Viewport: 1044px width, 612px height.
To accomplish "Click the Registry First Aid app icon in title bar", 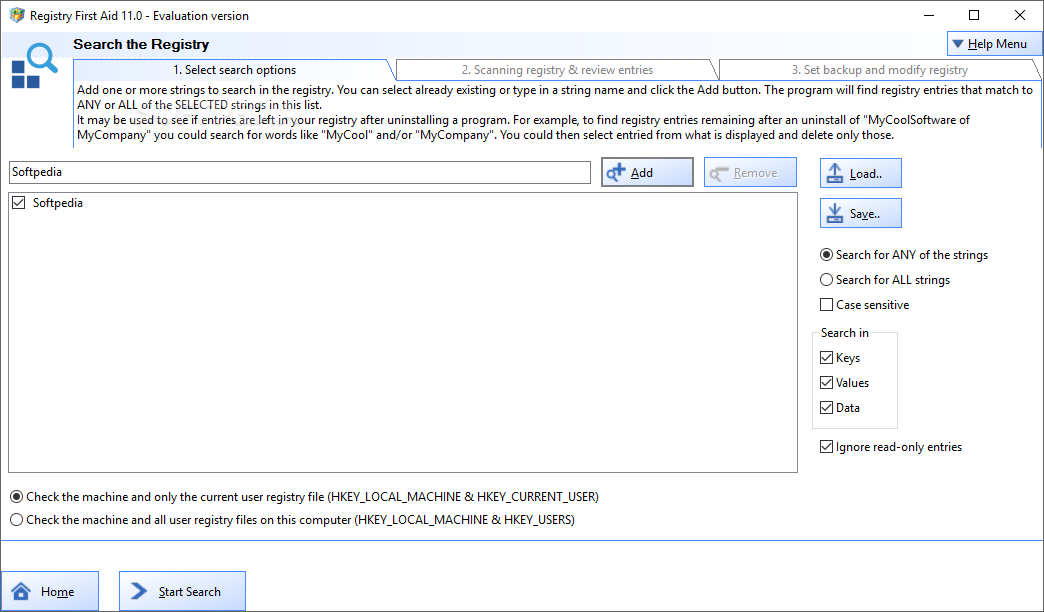I will click(x=17, y=15).
